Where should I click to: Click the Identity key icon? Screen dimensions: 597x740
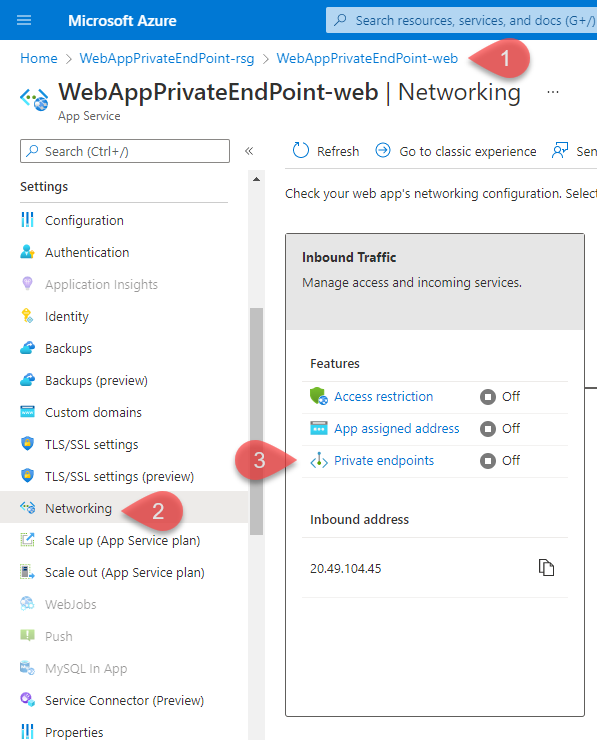tap(27, 316)
